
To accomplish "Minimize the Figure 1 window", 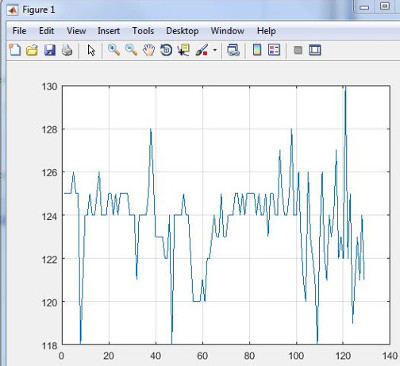I will point(365,7).
